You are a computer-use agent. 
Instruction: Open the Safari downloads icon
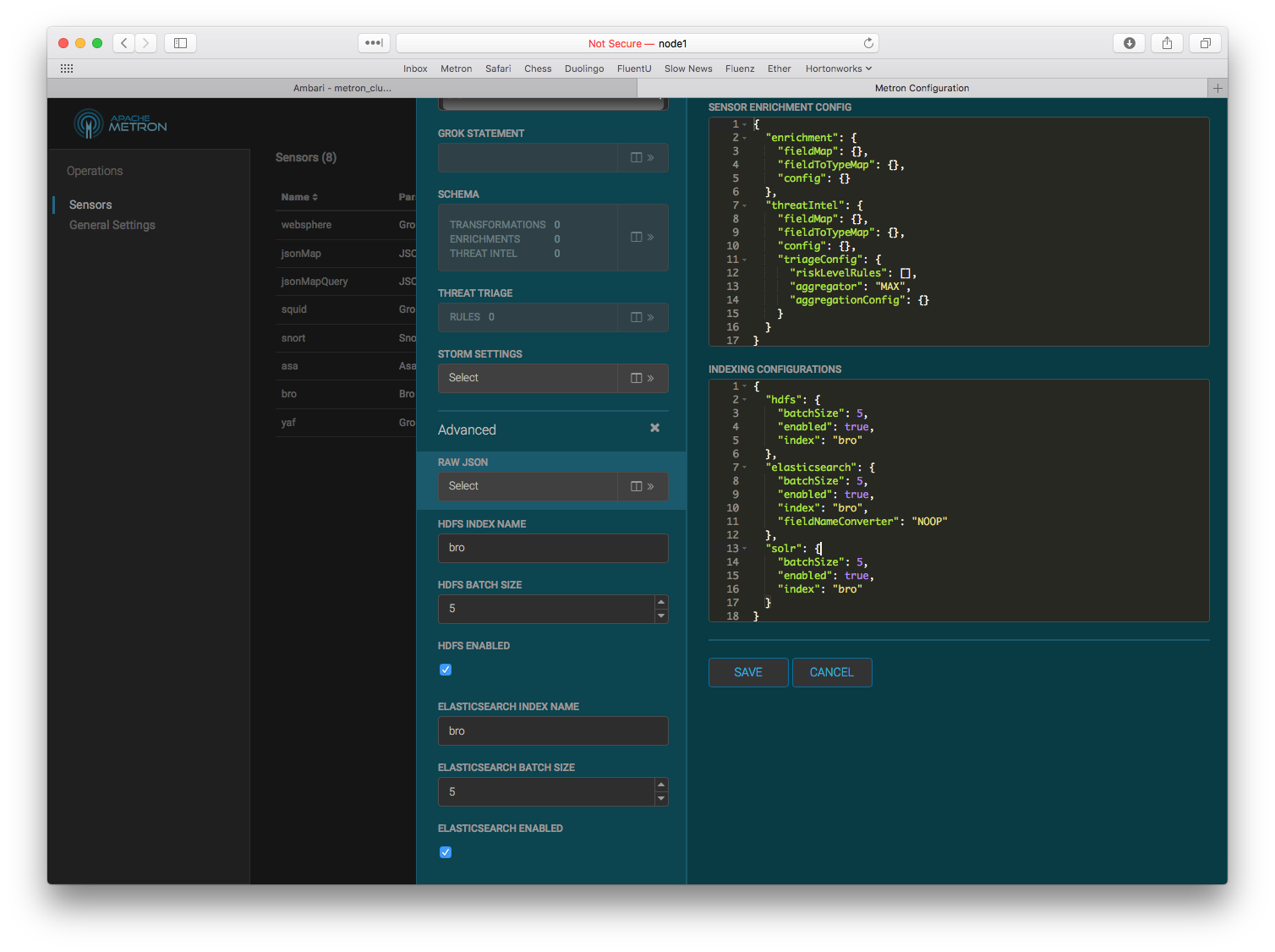(x=1129, y=43)
